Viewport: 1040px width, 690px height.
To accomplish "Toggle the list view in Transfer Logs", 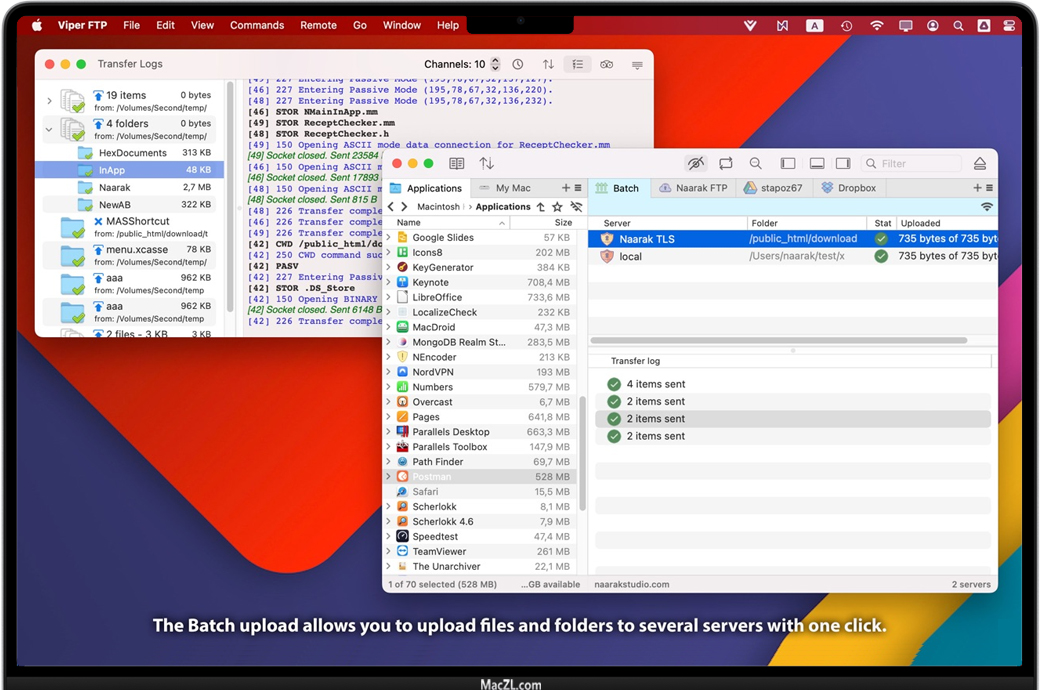I will 577,65.
